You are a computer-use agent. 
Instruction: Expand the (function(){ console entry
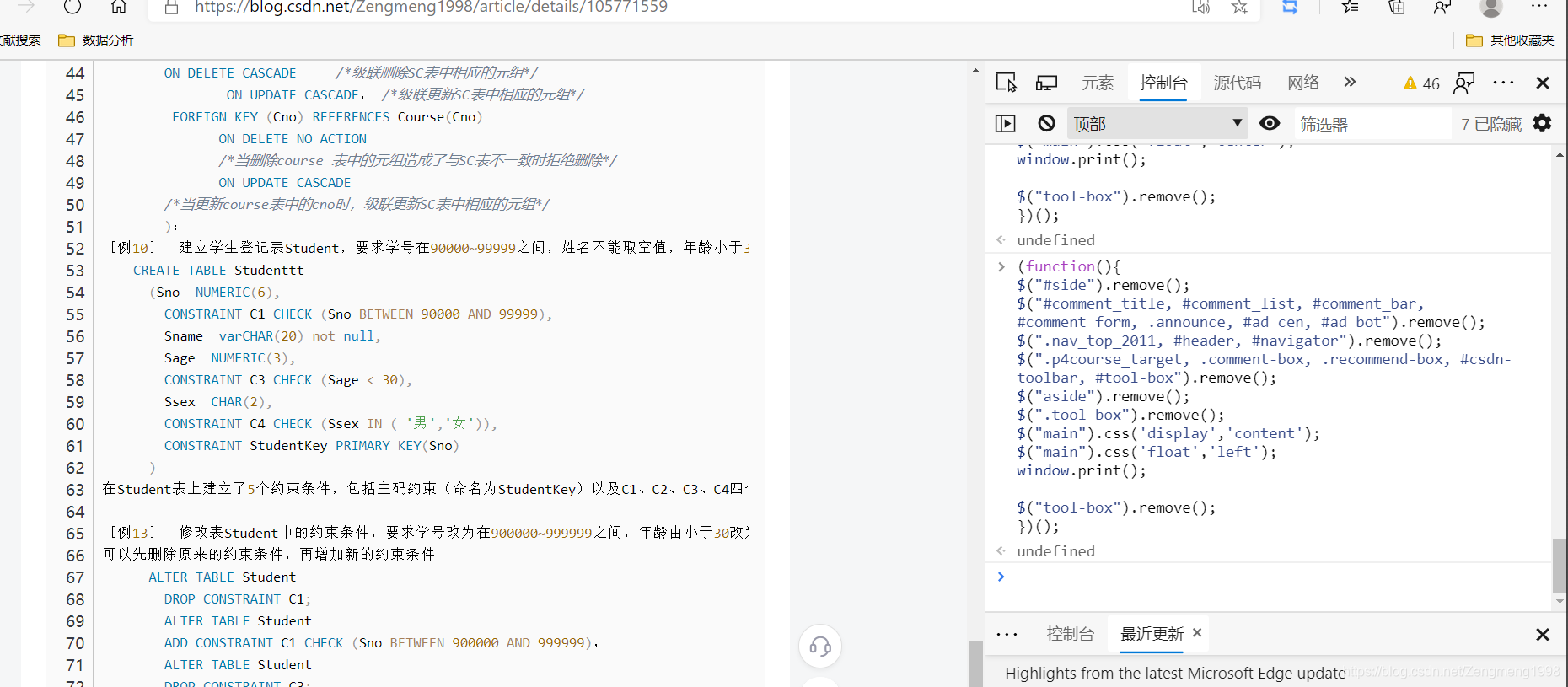pos(1001,266)
